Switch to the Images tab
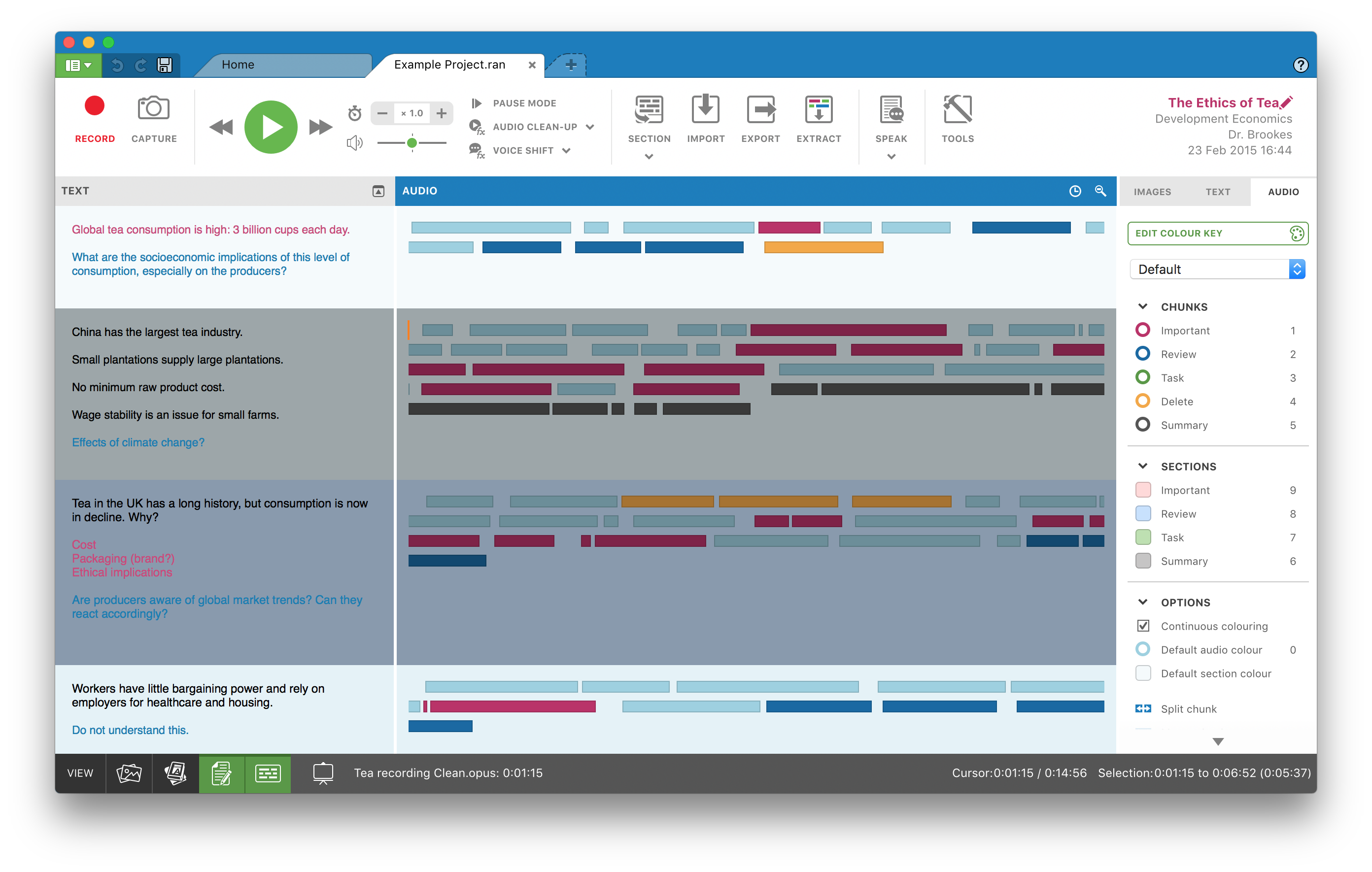The width and height of the screenshot is (1372, 872). point(1152,191)
